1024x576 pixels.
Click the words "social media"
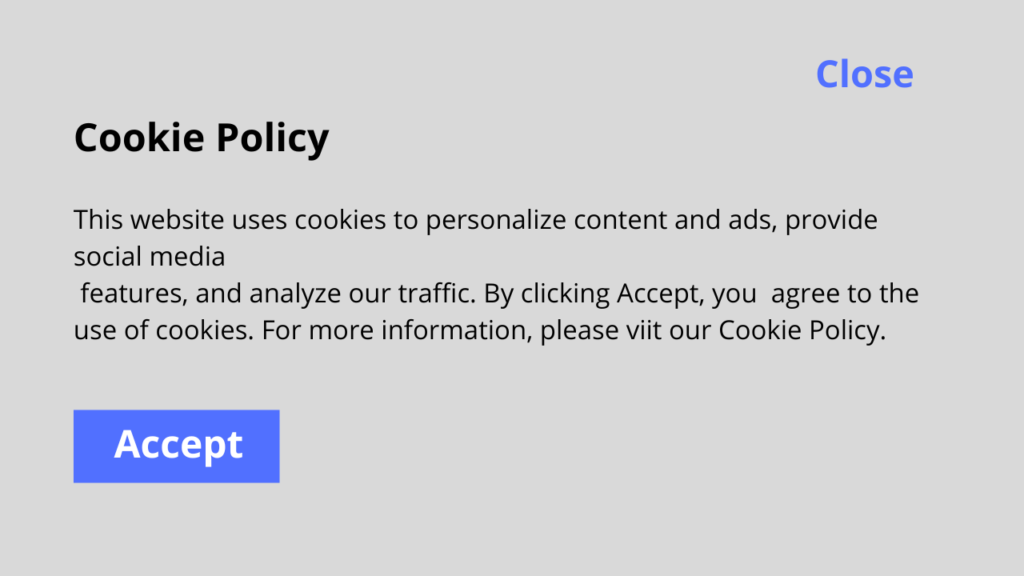[x=149, y=257]
